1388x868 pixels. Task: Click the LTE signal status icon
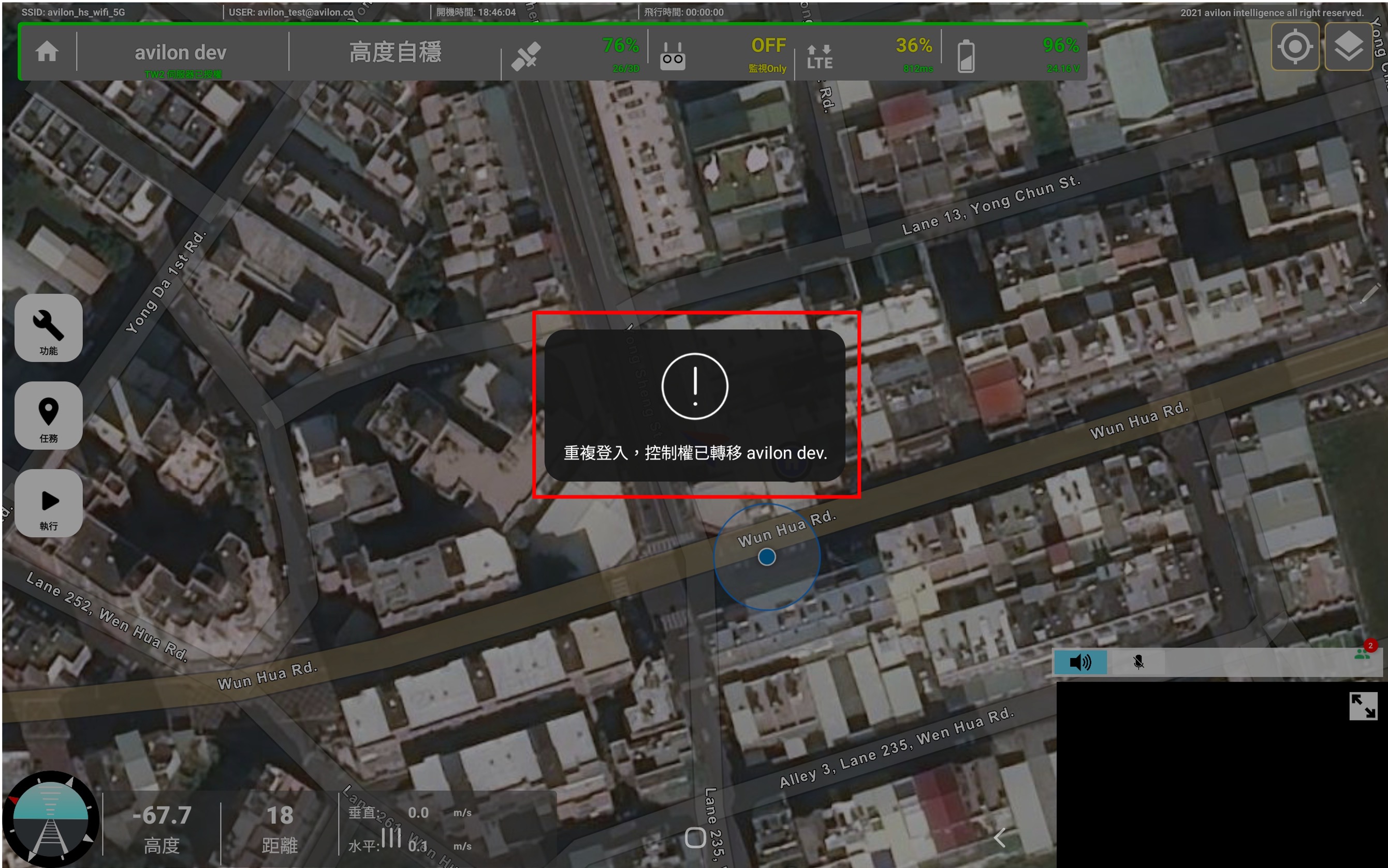[819, 56]
